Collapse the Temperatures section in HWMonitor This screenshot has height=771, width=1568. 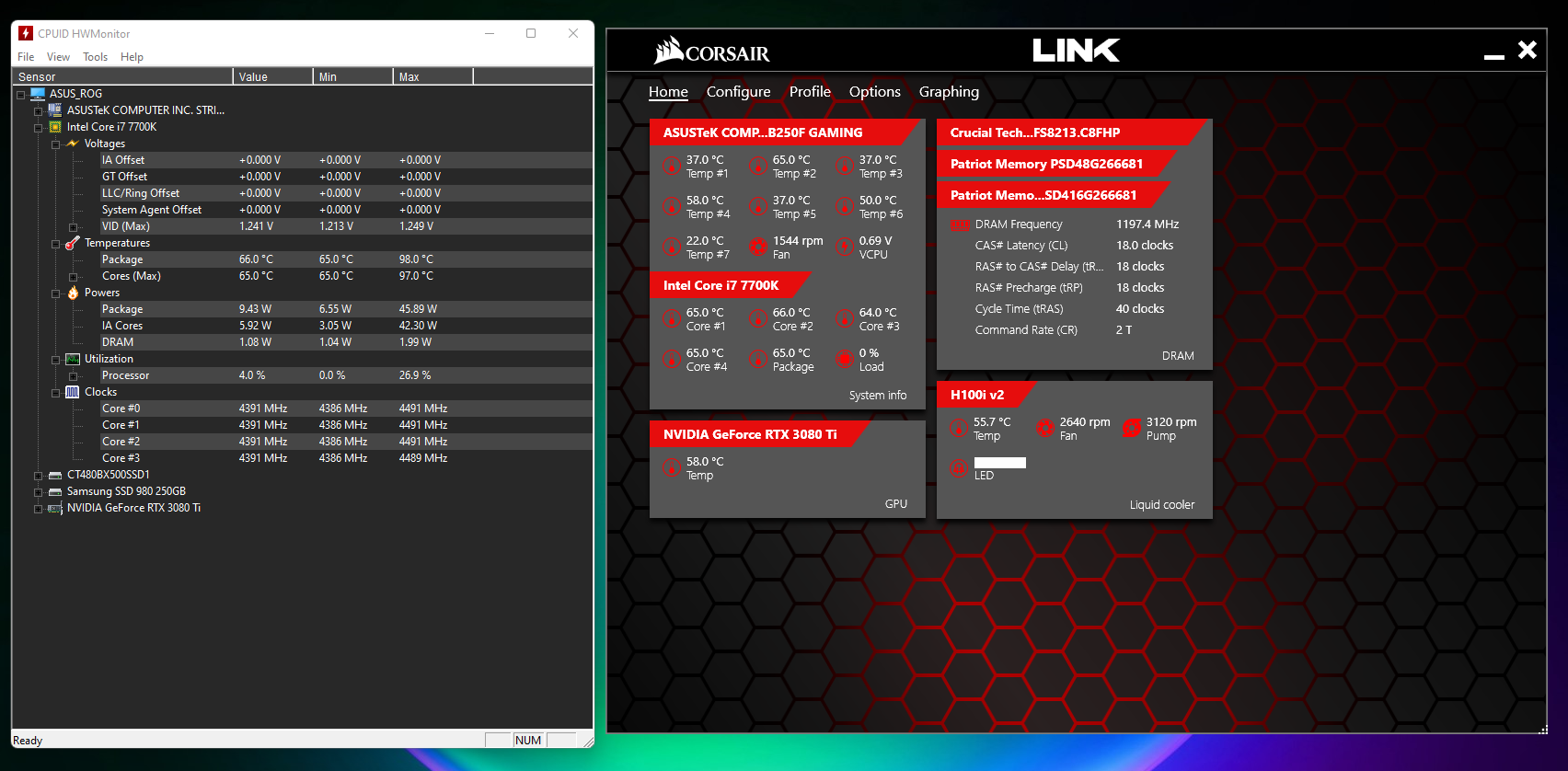tap(56, 244)
